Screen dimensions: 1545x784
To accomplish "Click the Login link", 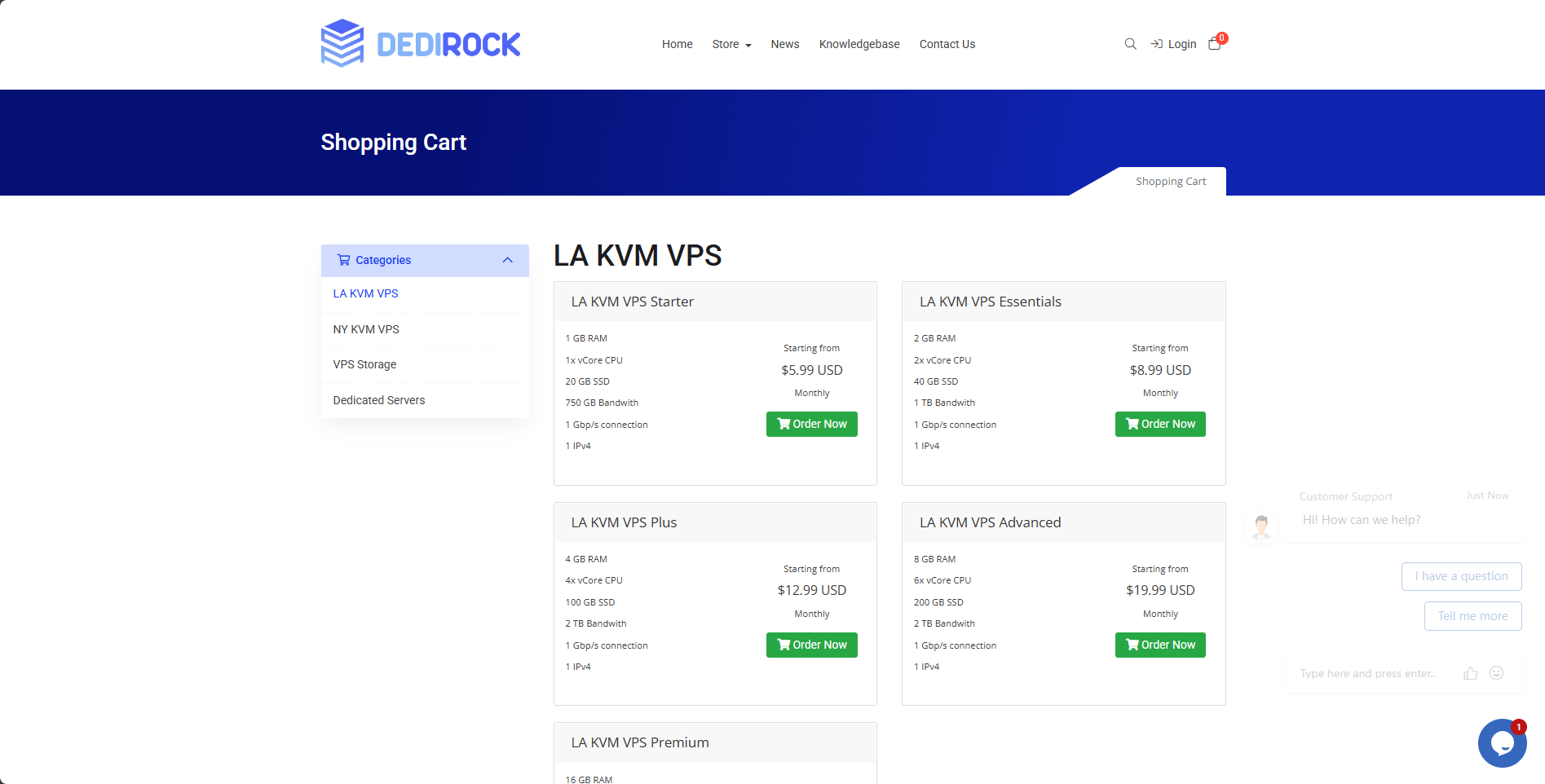I will pos(1173,44).
